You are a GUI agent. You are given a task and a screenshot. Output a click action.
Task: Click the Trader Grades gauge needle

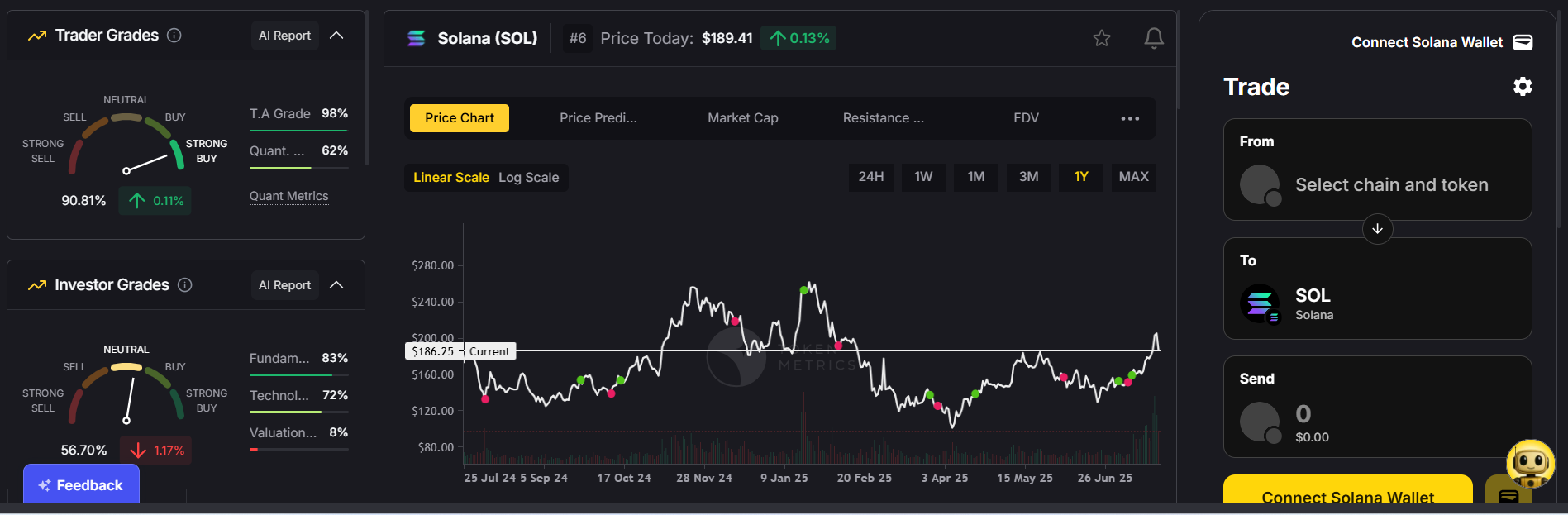[x=146, y=163]
